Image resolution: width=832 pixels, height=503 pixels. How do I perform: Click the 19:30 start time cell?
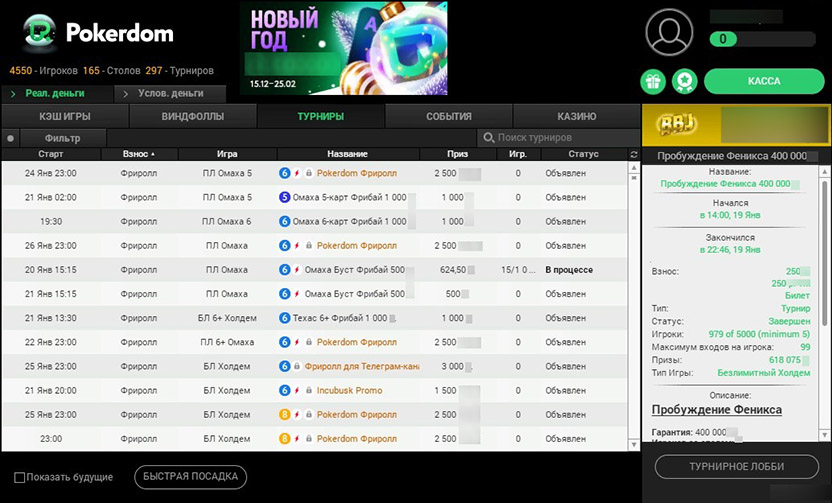[51, 221]
